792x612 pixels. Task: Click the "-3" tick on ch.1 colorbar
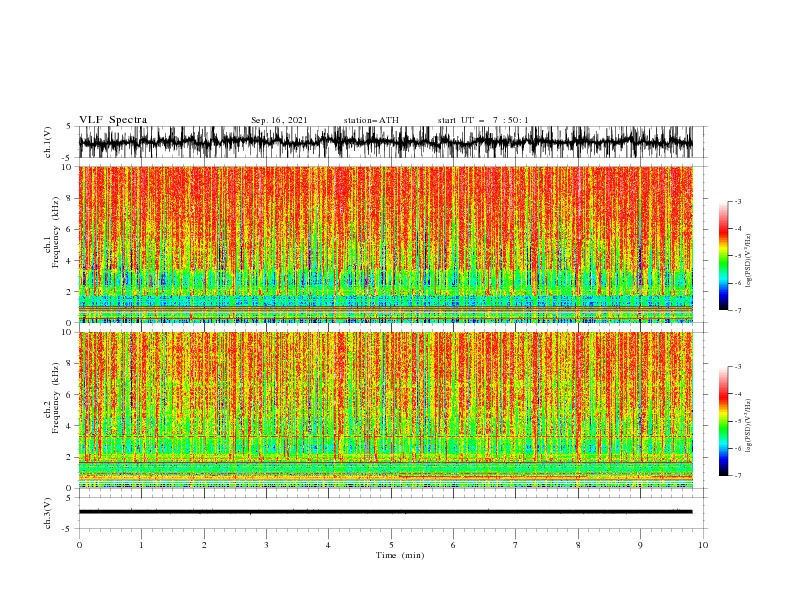click(737, 201)
